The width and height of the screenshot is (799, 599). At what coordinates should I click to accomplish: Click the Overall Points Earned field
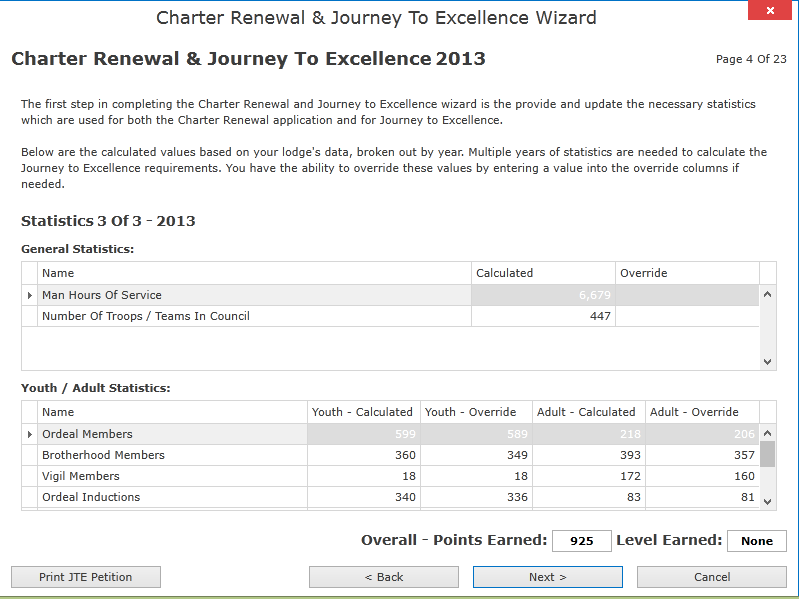tap(581, 541)
